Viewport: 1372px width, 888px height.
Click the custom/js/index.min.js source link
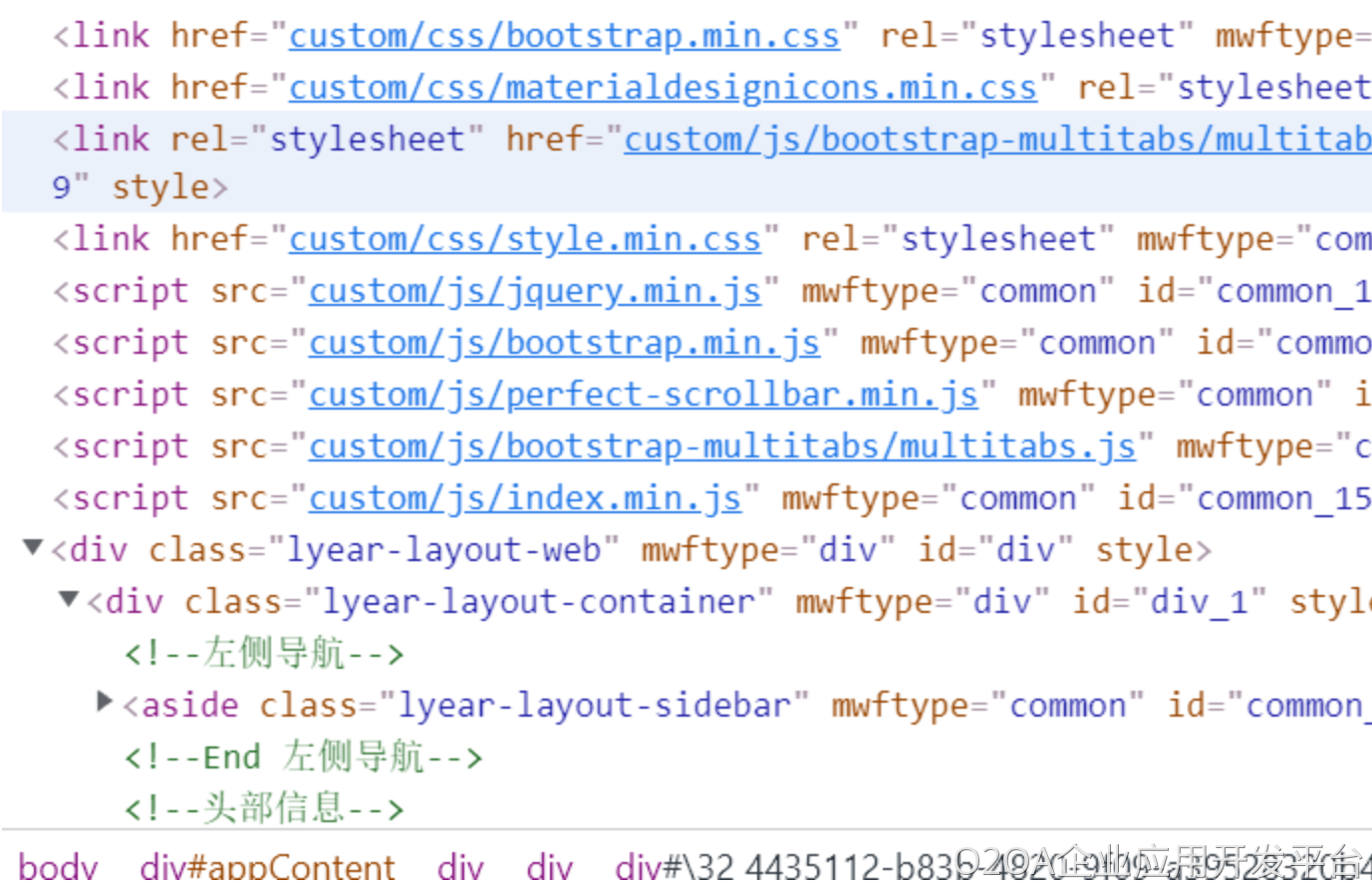click(525, 498)
